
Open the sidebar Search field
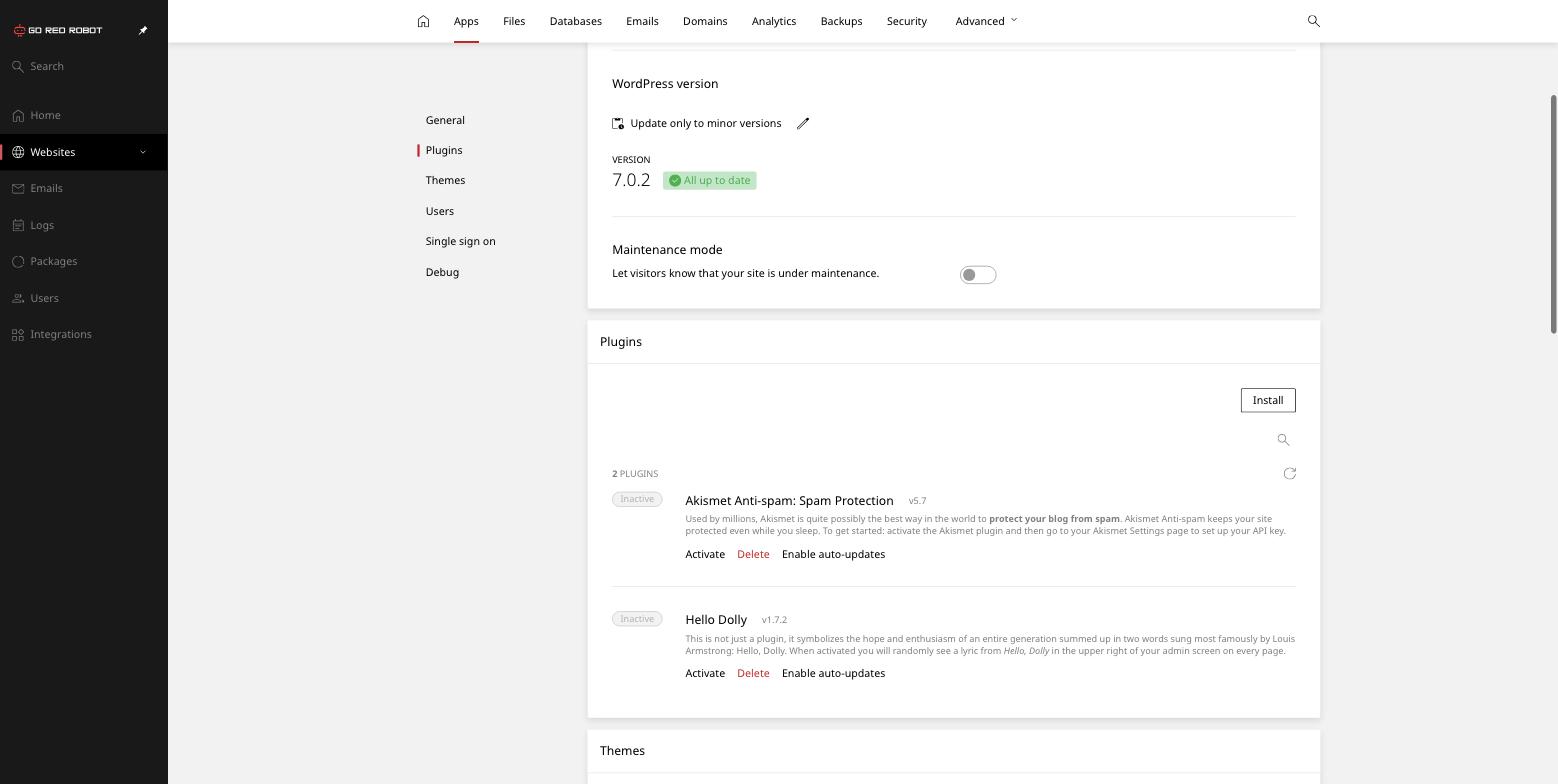pos(84,66)
